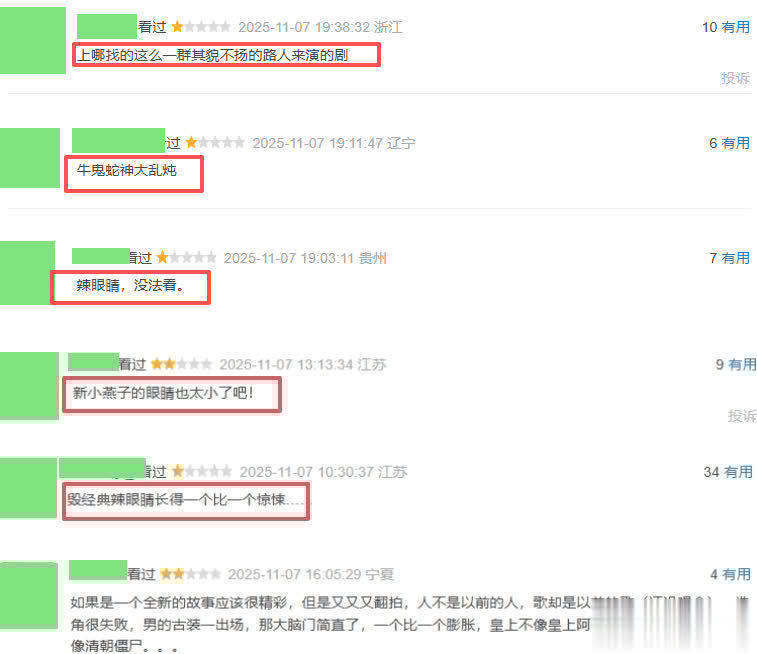This screenshot has height=654, width=757.
Task: Vote 有用 on the 贵州 review with 7
Action: pyautogui.click(x=736, y=258)
